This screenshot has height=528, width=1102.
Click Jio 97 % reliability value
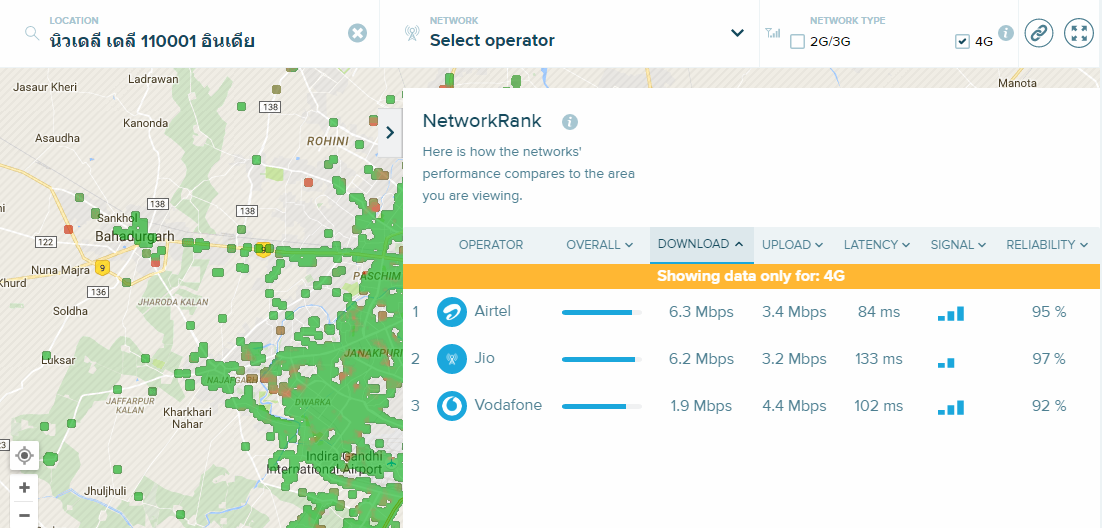coord(1049,359)
